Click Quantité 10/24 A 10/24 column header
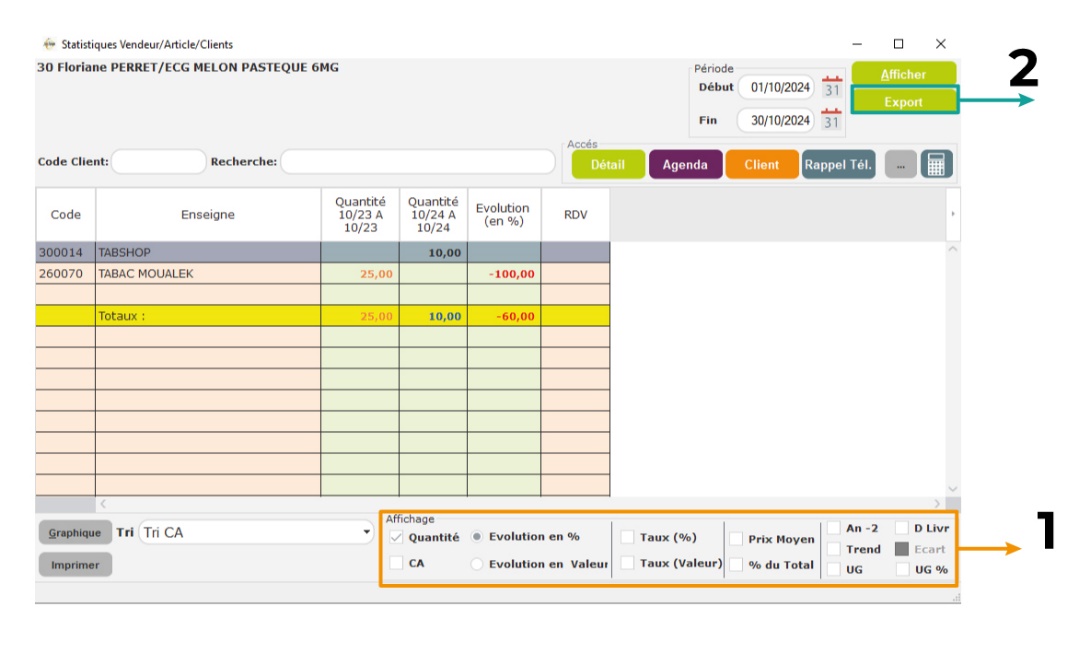The height and width of the screenshot is (653, 1079). click(433, 215)
